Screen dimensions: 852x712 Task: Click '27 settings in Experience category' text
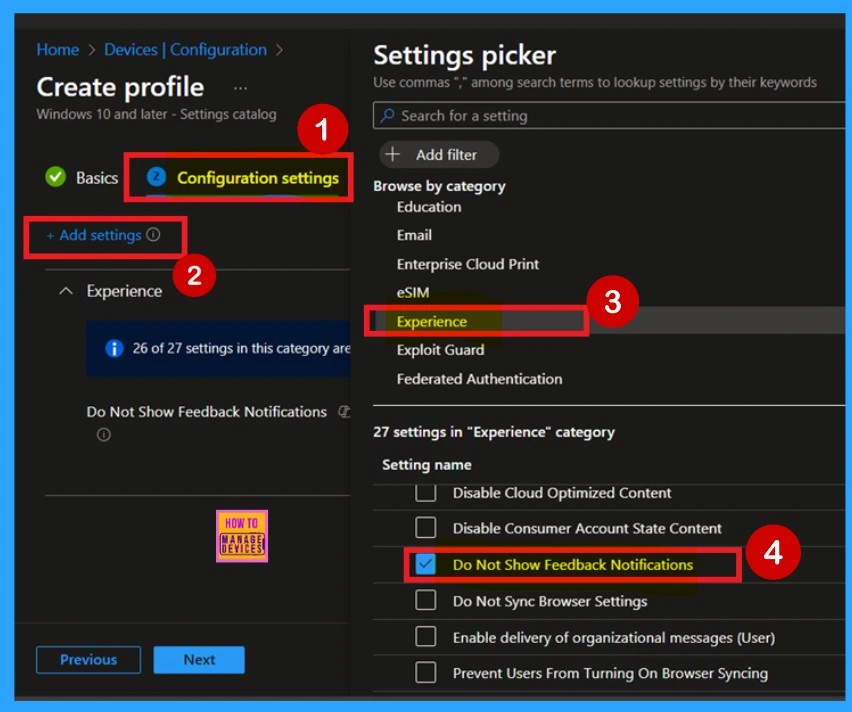[493, 432]
